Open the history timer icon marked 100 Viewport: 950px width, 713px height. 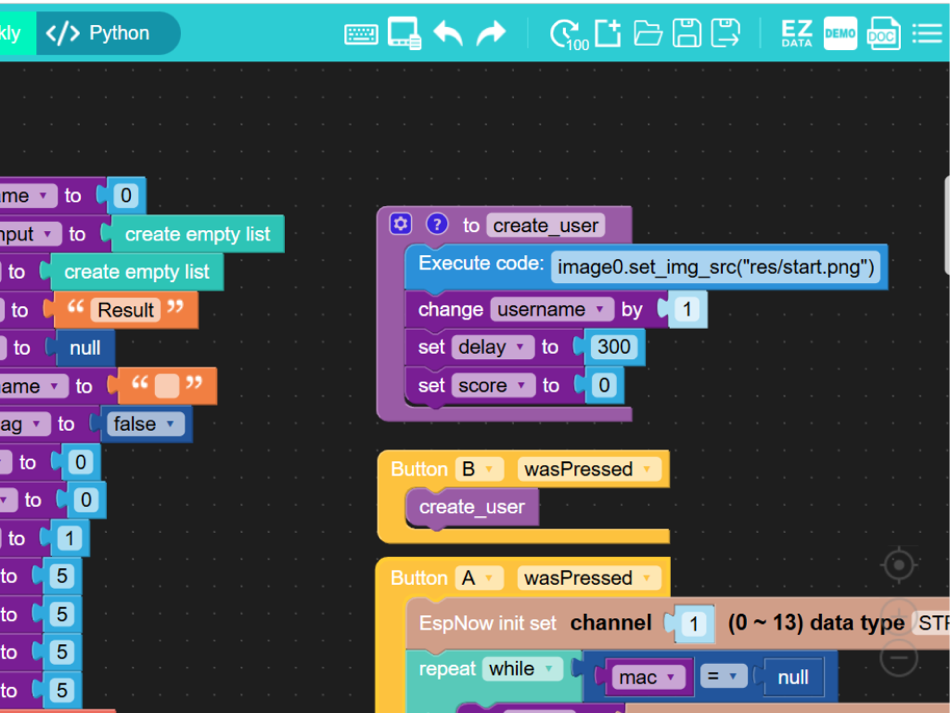click(568, 35)
